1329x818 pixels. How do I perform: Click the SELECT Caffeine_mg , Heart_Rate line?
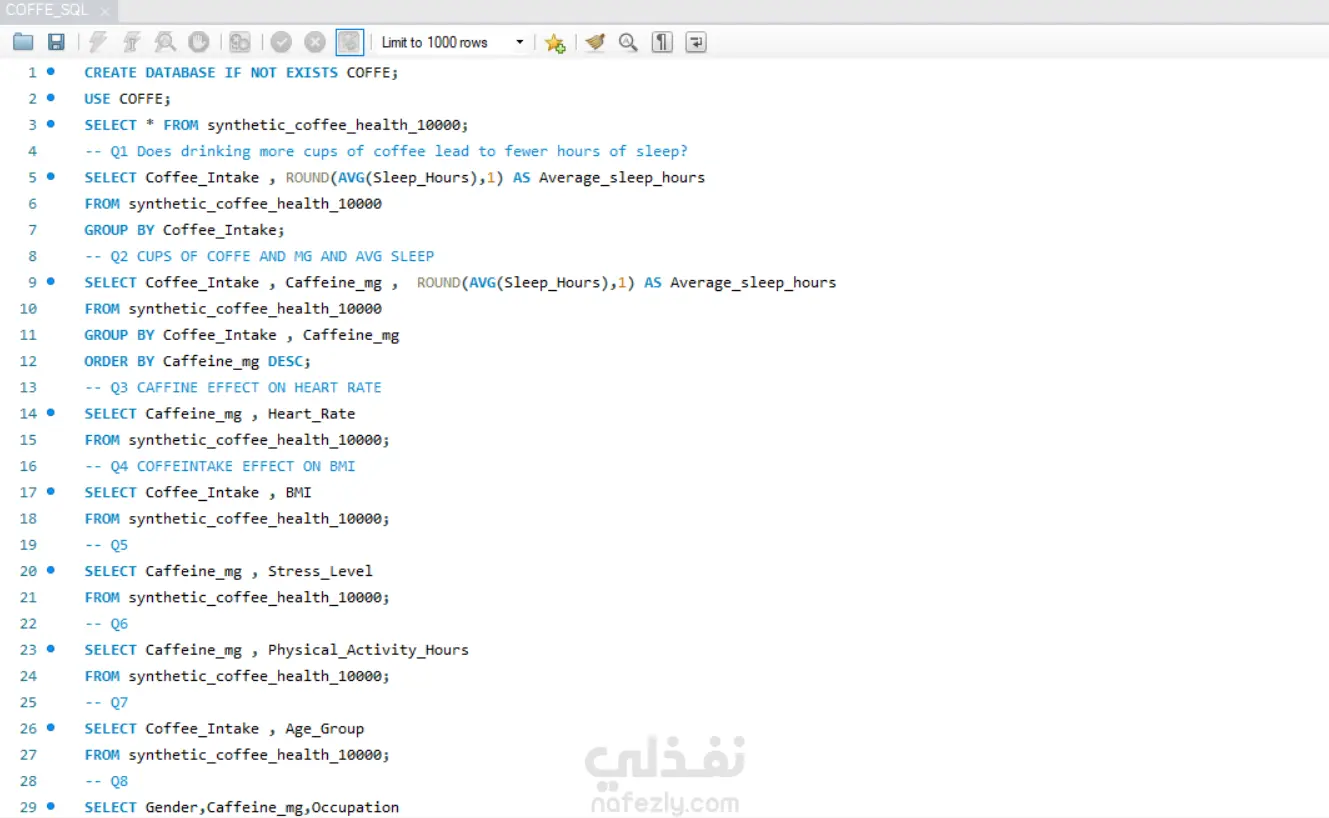coord(220,413)
